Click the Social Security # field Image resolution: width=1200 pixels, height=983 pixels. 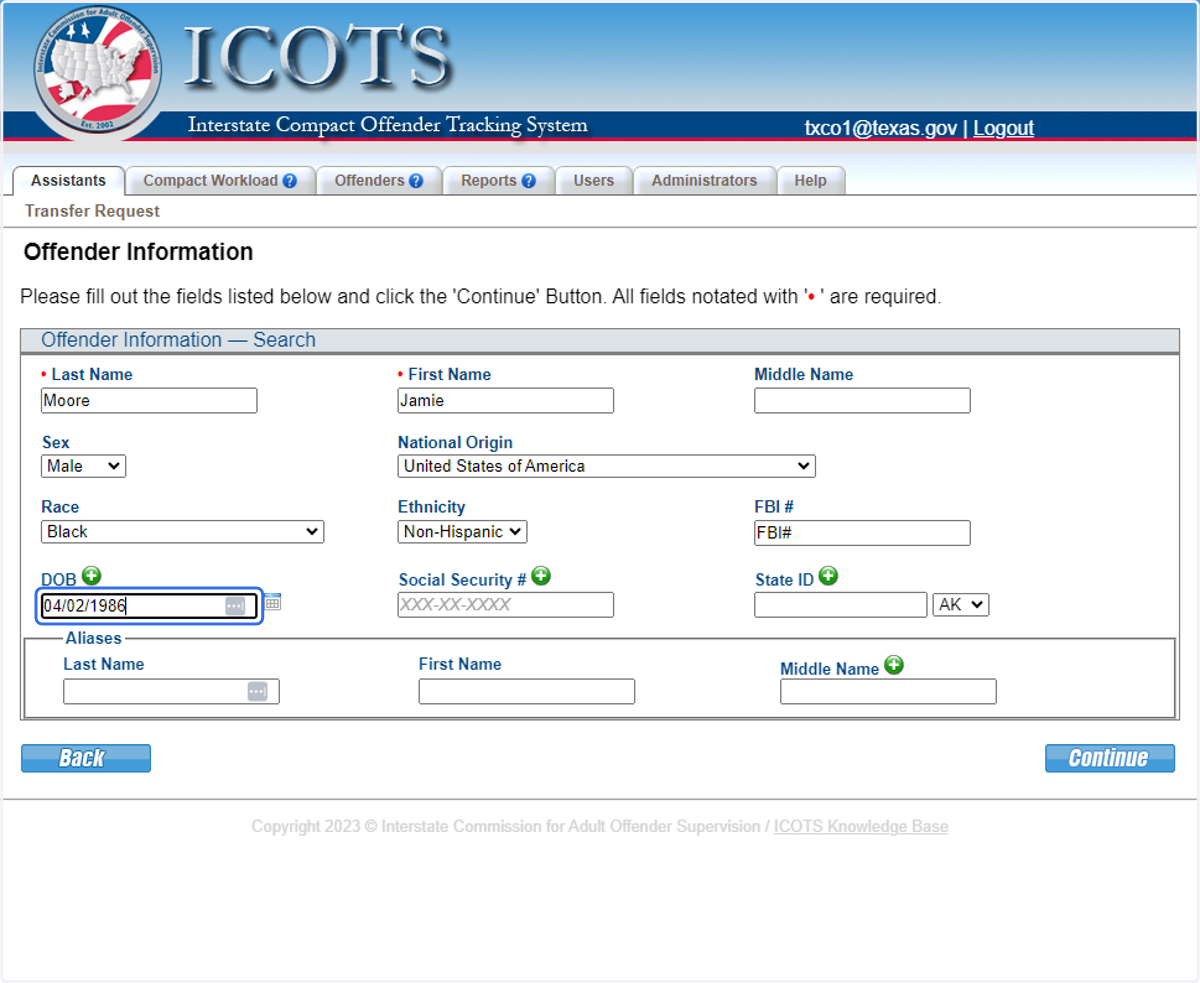click(506, 605)
